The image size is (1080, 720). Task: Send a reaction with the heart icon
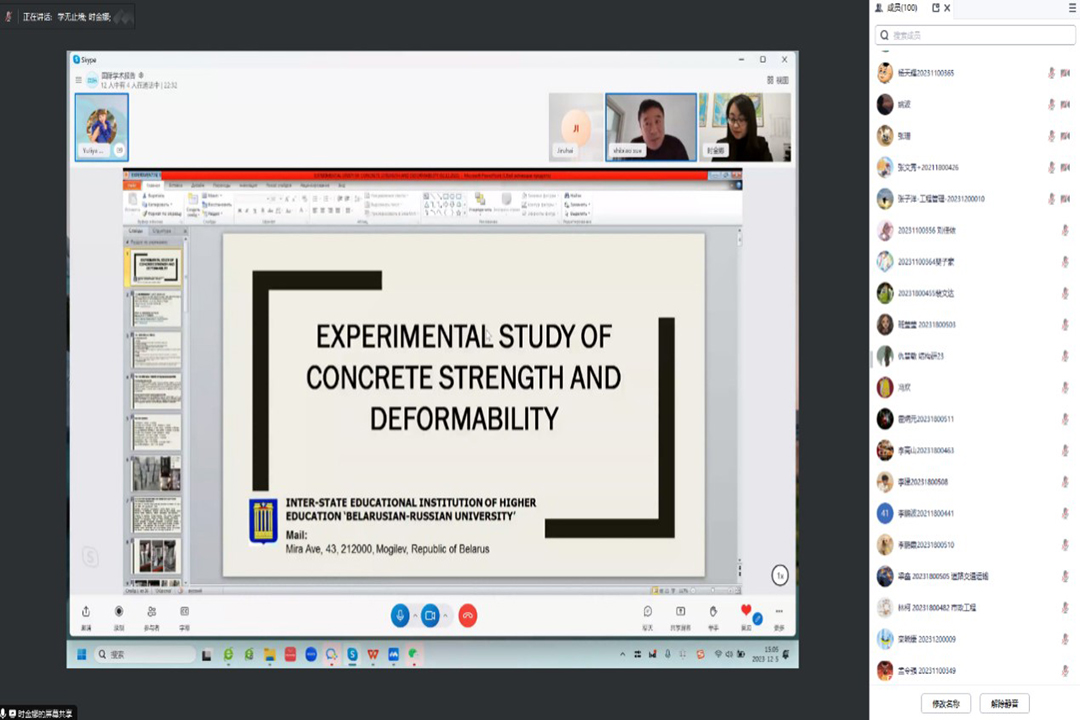tap(746, 611)
